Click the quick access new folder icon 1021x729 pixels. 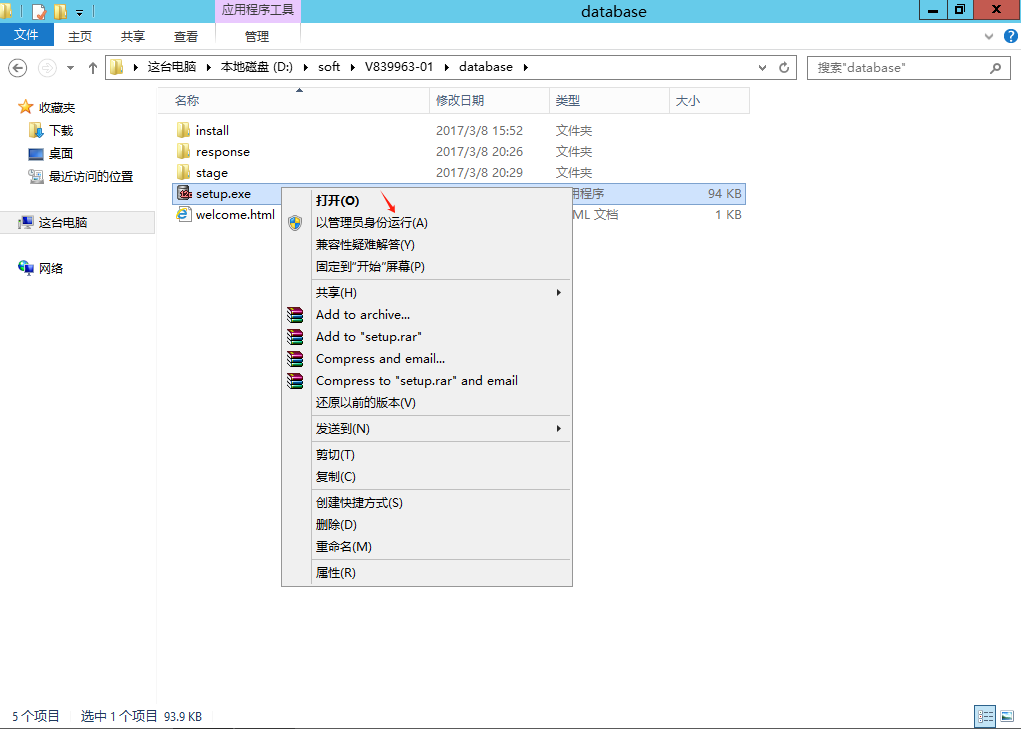pos(60,11)
